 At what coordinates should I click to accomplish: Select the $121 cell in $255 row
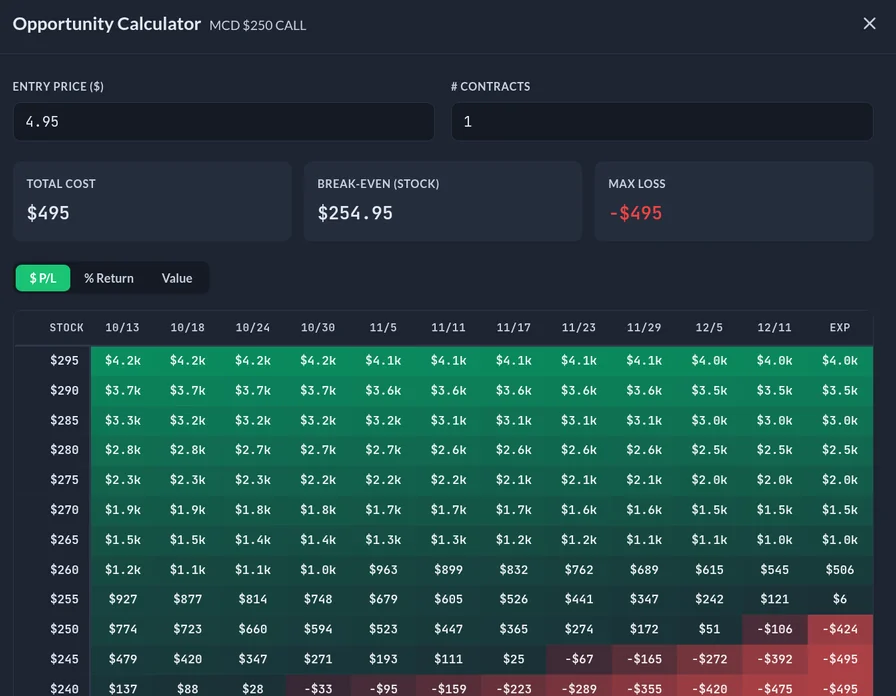click(x=774, y=599)
